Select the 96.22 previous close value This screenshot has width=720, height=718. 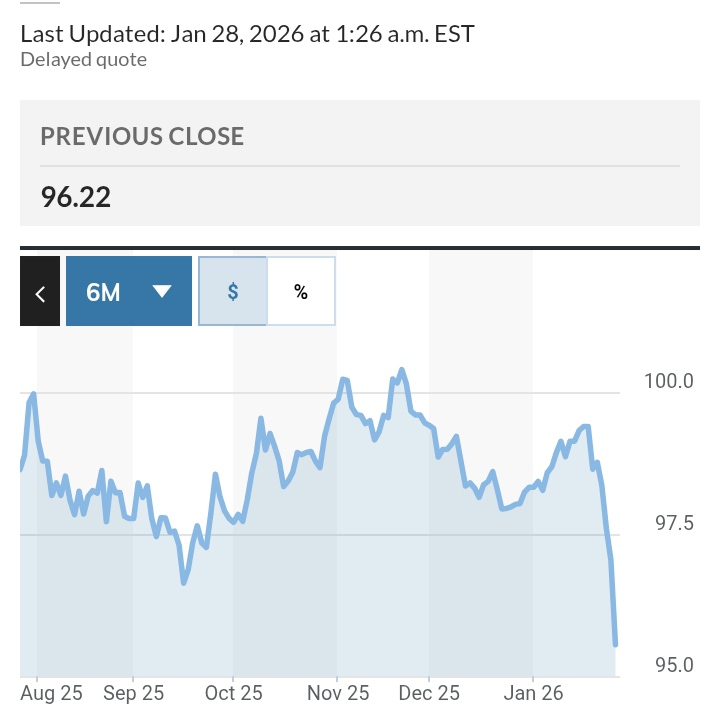tap(76, 196)
